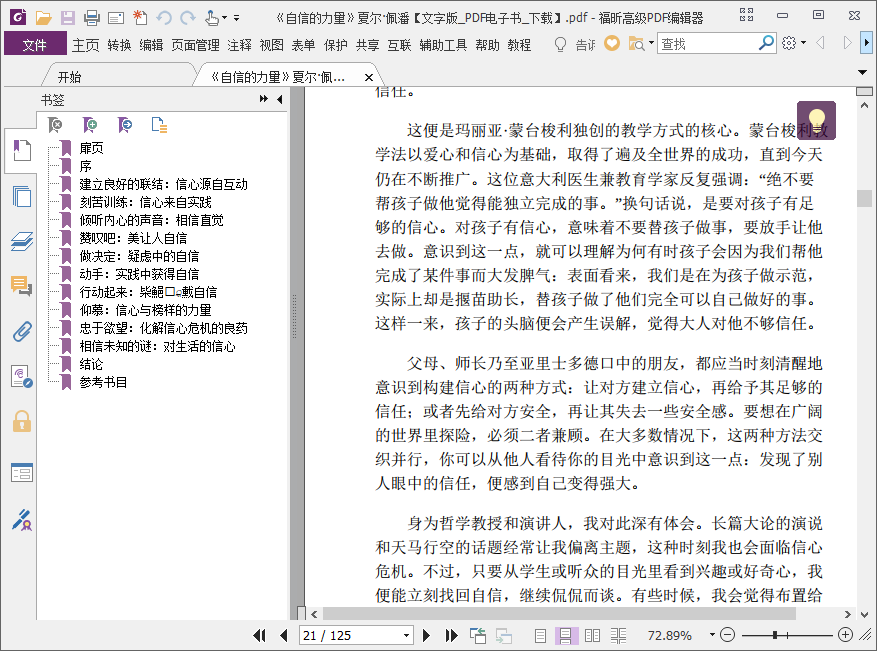The height and width of the screenshot is (651, 877).
Task: Collapse the bookmarks panel with left arrow
Action: (280, 99)
